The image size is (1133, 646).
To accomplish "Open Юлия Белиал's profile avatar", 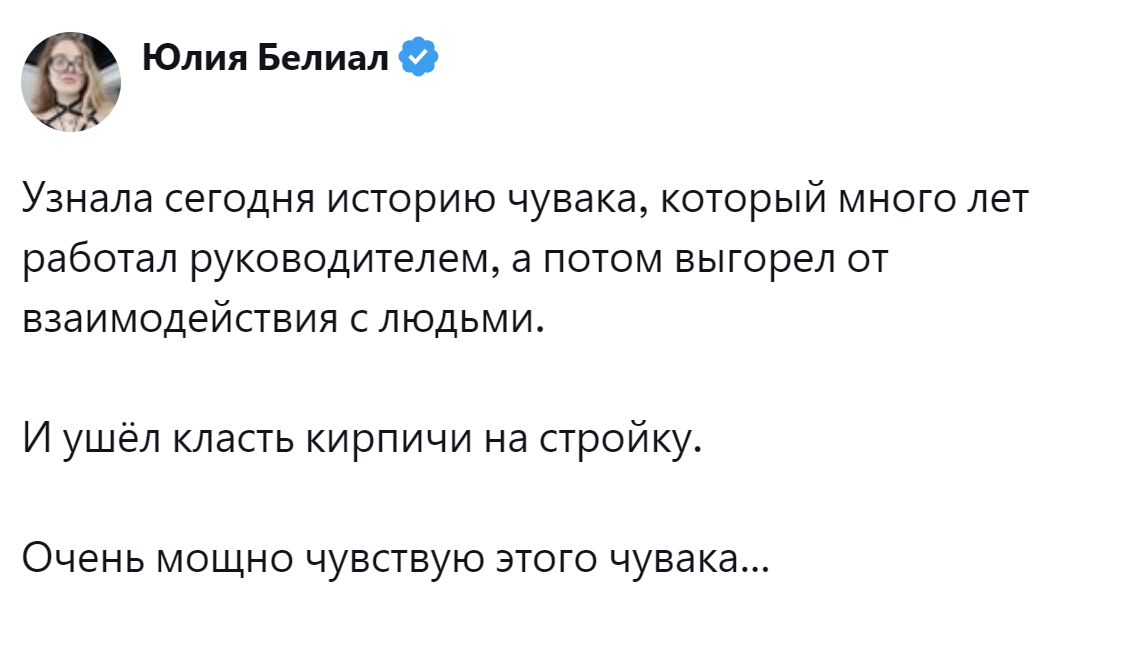I will click(x=71, y=81).
